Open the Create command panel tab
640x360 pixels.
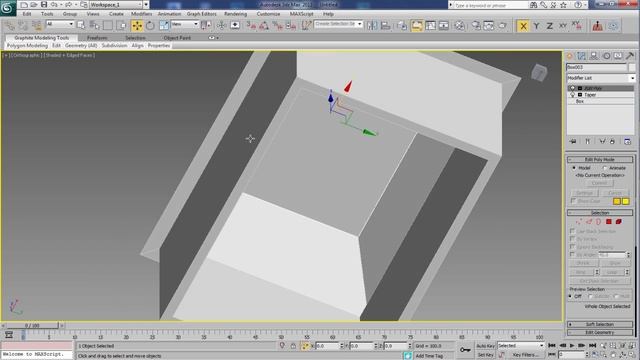570,56
